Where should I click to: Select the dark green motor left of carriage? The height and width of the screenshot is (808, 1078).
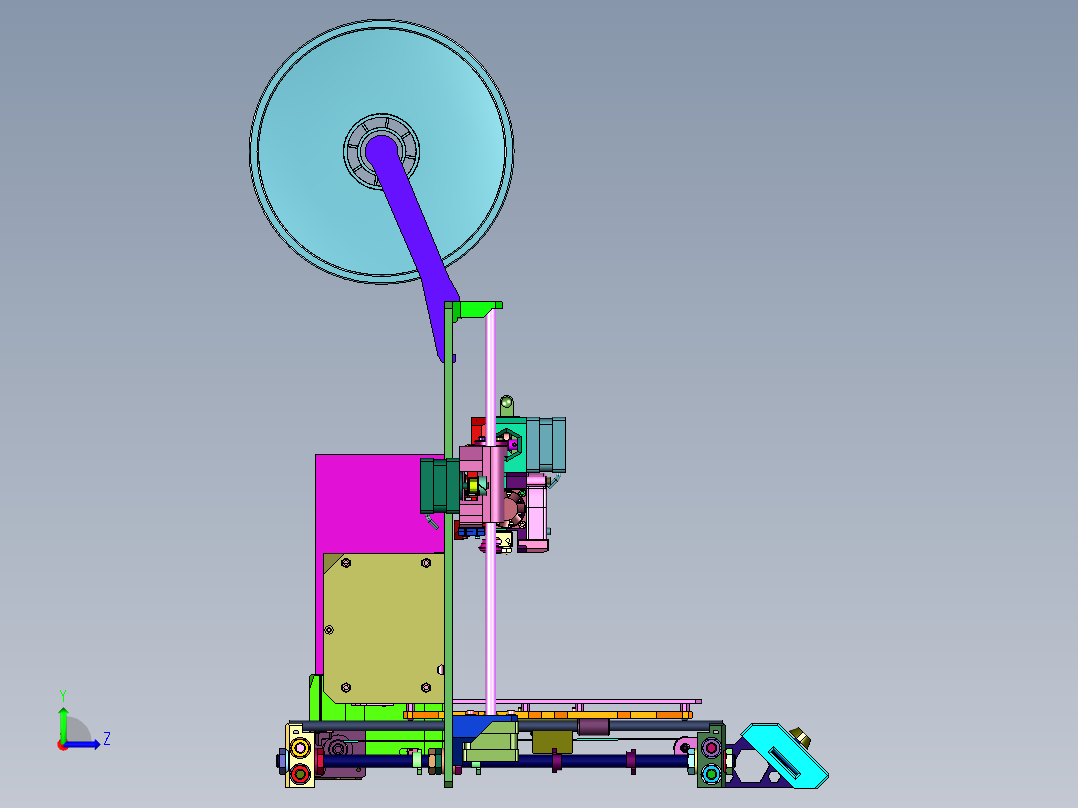tap(439, 486)
